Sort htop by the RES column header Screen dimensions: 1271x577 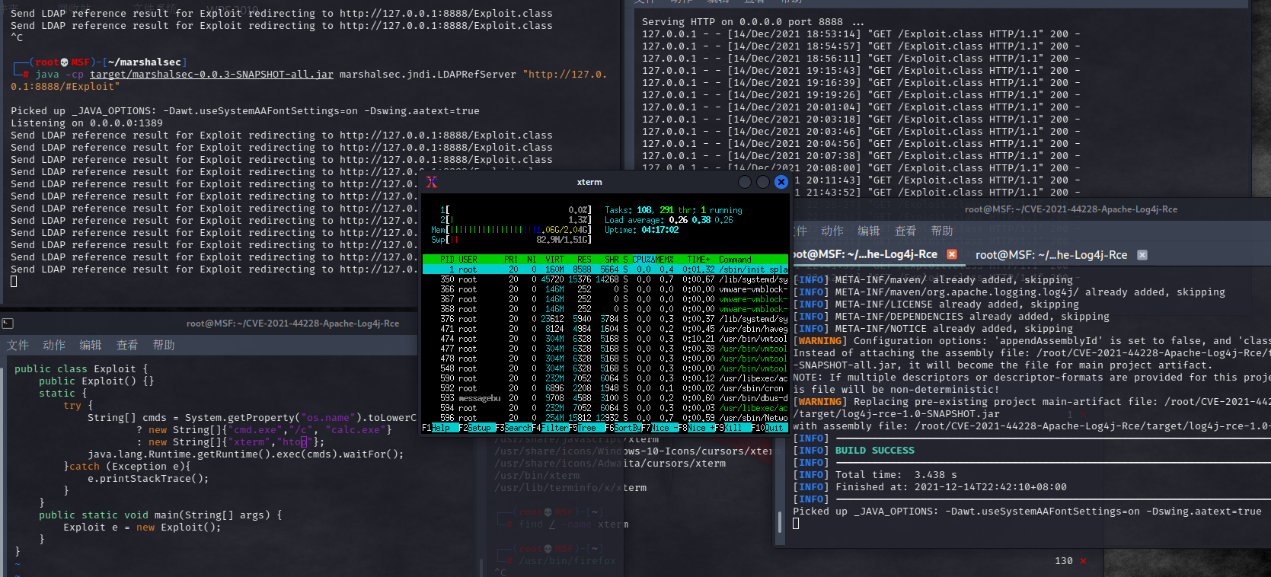tap(584, 260)
